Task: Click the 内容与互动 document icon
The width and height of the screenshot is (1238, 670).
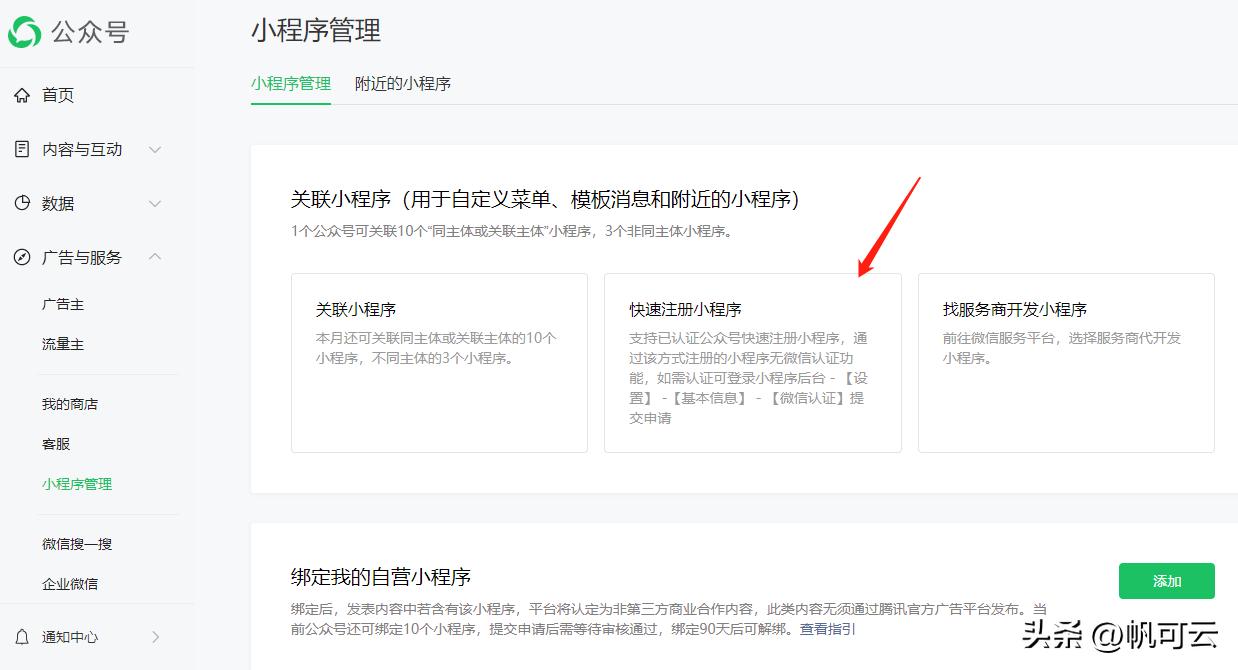Action: (x=22, y=149)
